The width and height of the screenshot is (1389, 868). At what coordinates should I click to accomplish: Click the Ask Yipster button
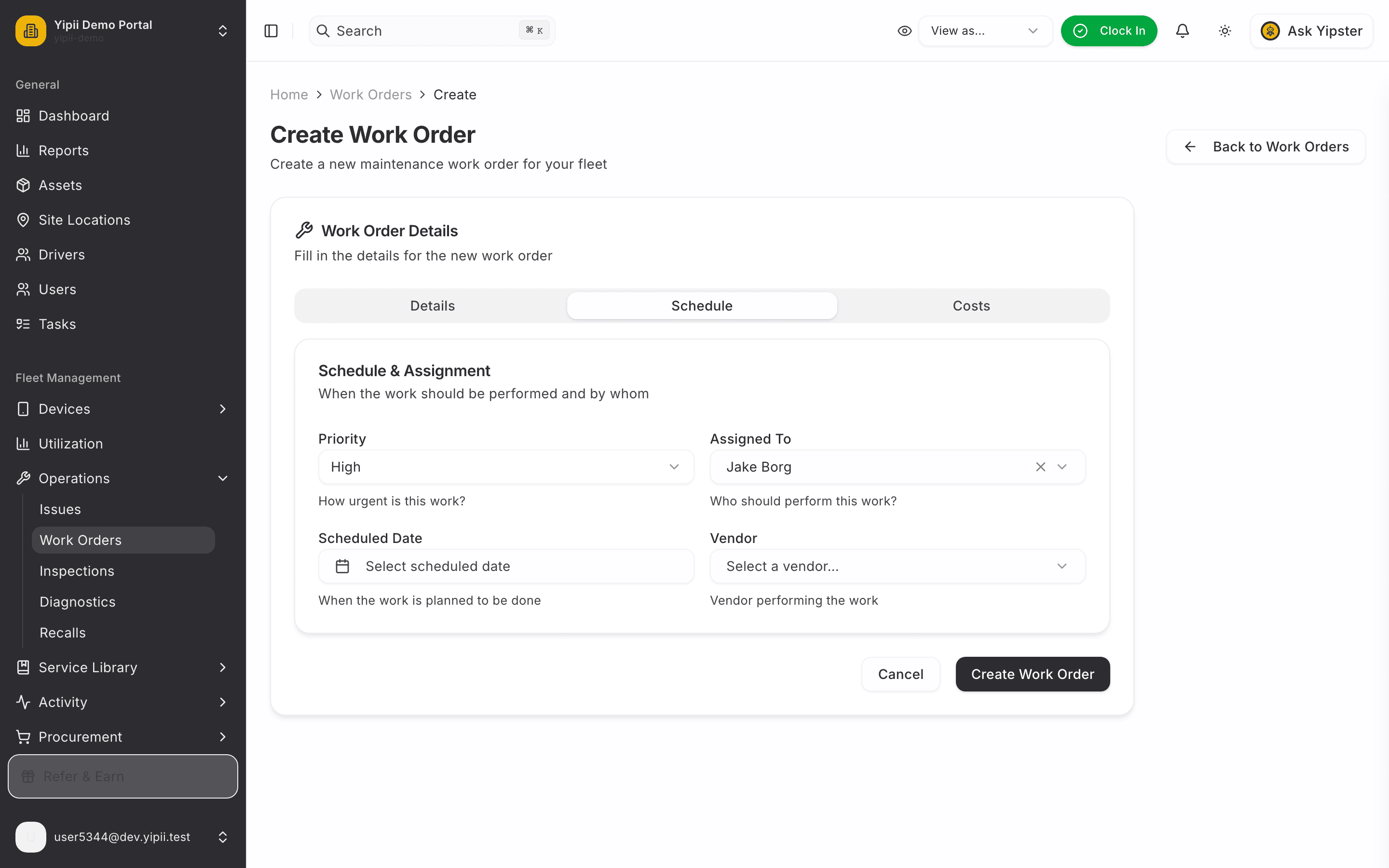tap(1311, 31)
